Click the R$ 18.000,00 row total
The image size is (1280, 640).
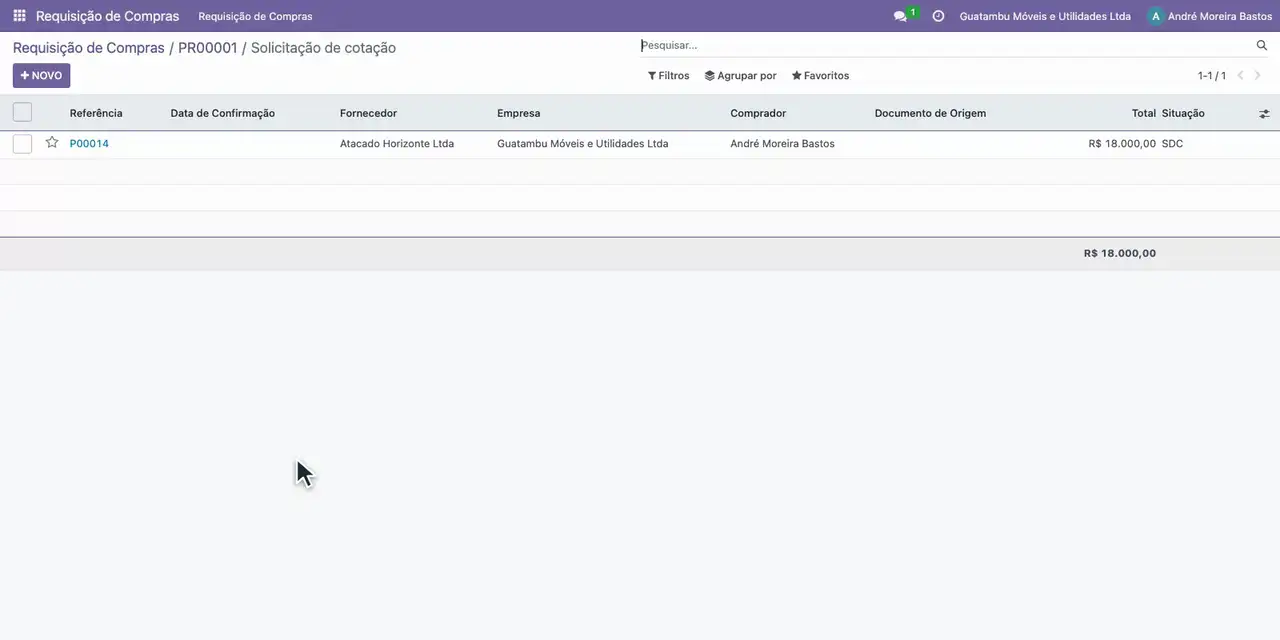(1122, 144)
